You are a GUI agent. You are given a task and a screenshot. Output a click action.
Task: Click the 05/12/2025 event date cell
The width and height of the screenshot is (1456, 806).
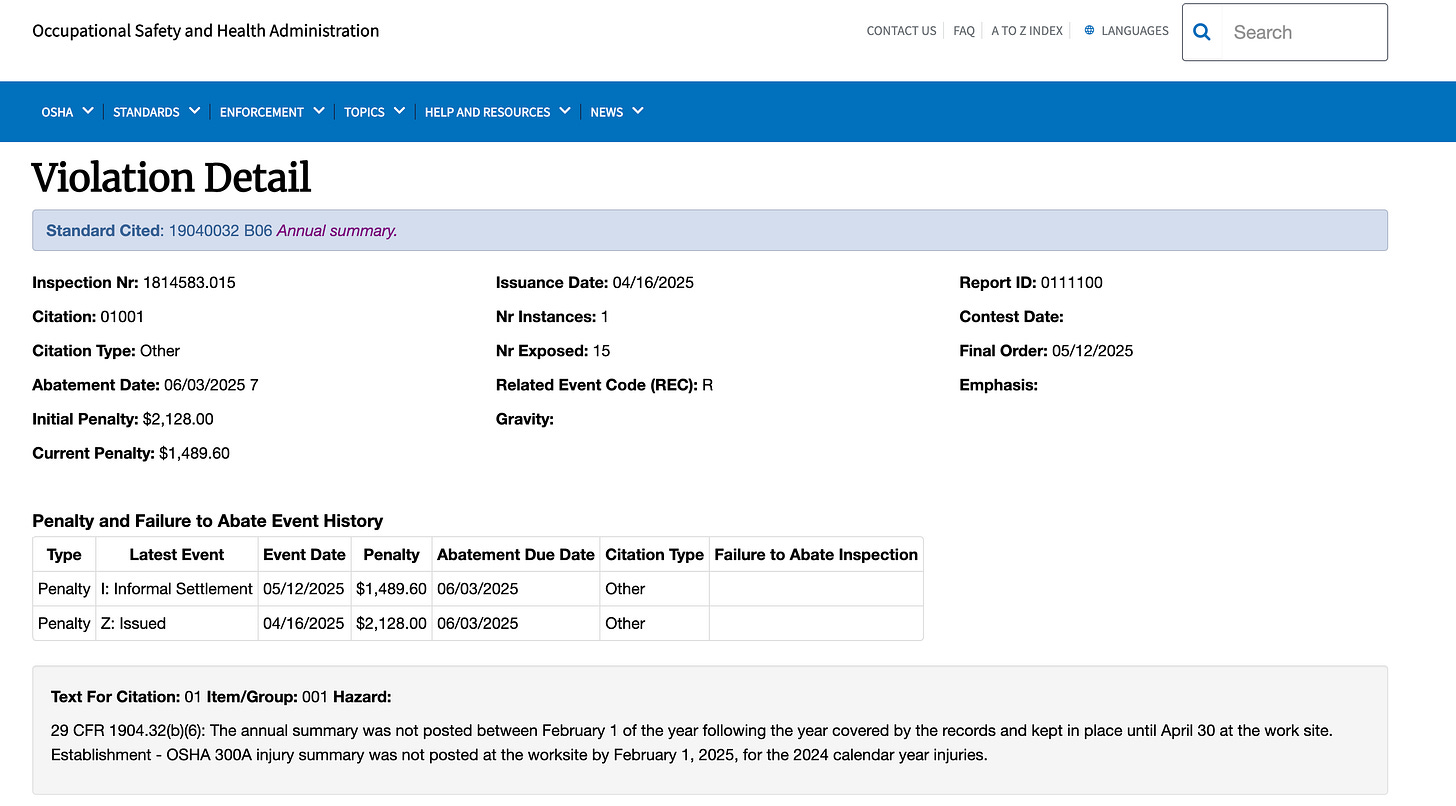[x=304, y=589]
